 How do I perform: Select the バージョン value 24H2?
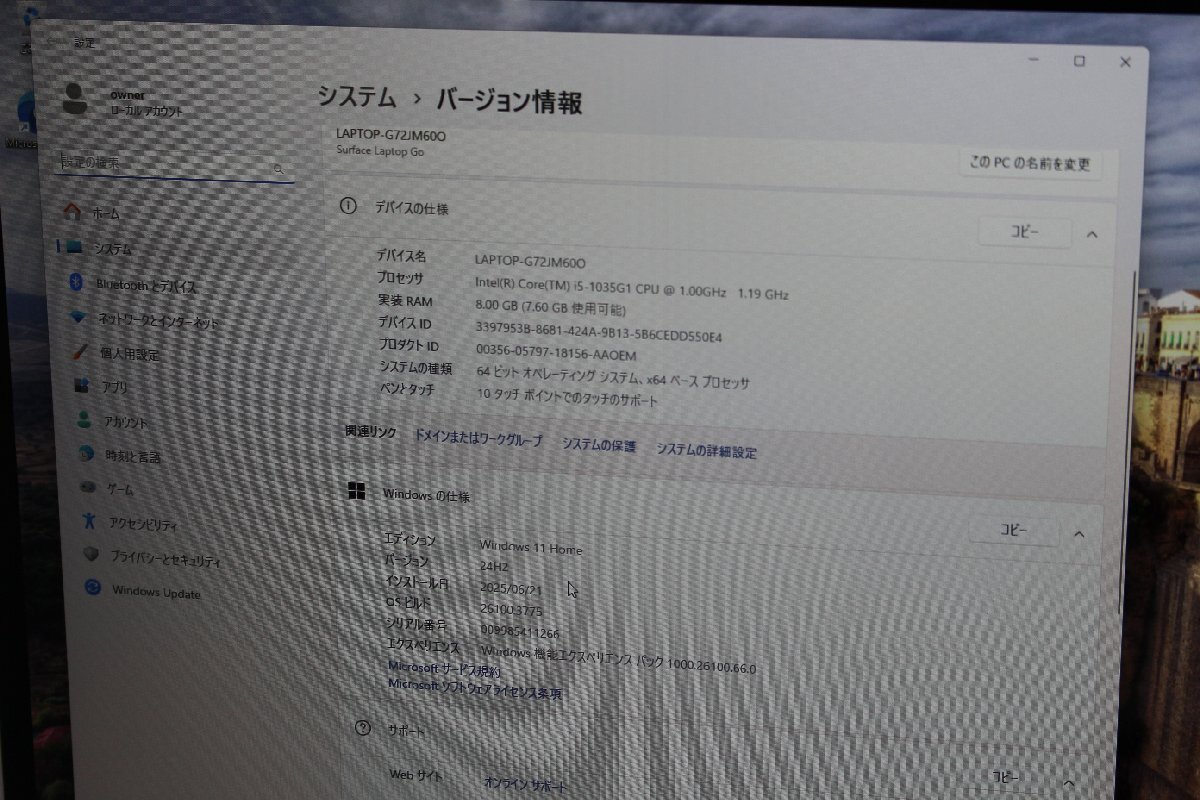(494, 566)
